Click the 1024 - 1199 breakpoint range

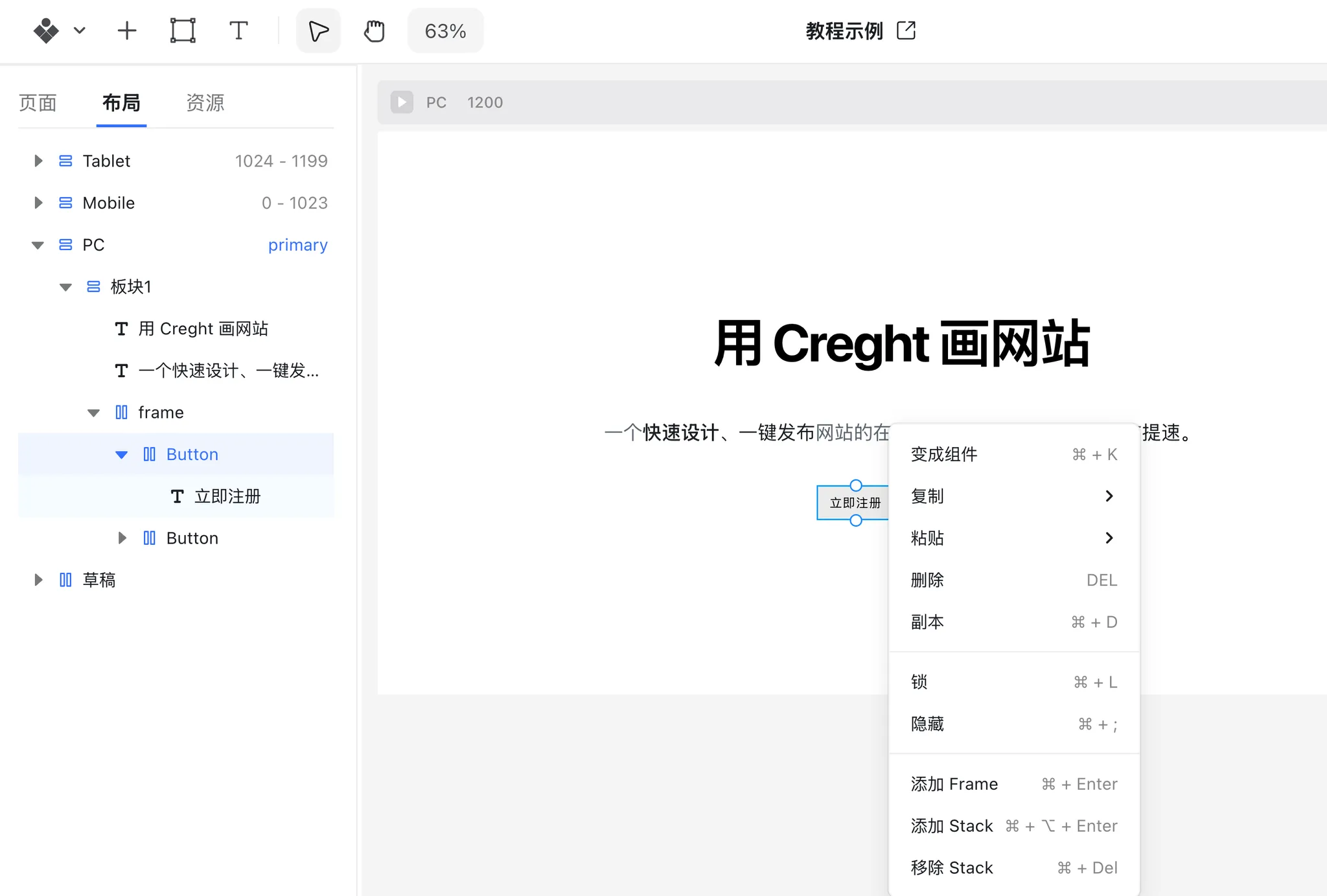pos(281,161)
